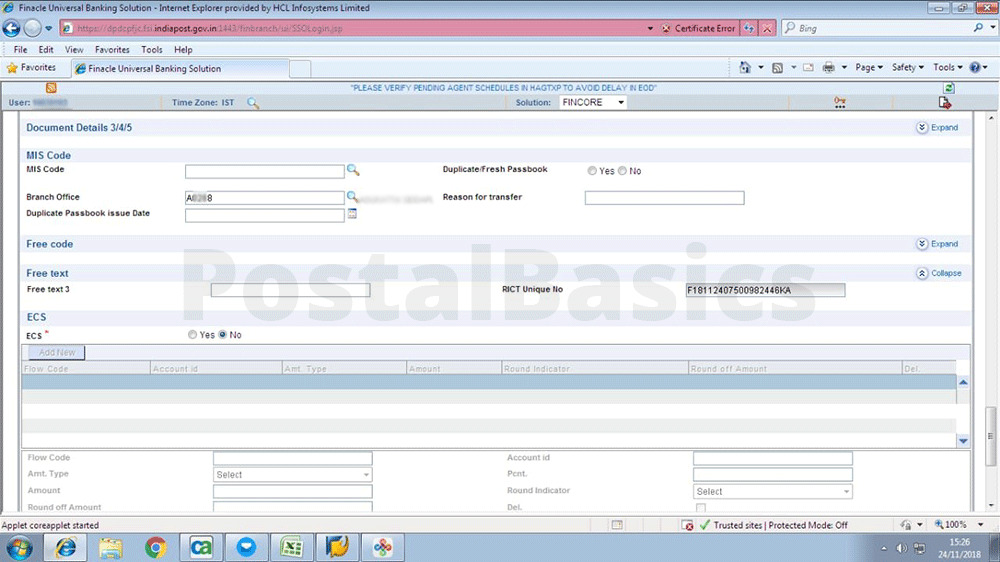Select No for Duplicate/Fresh Passbook
Screen dimensions: 1000x562
click(622, 171)
